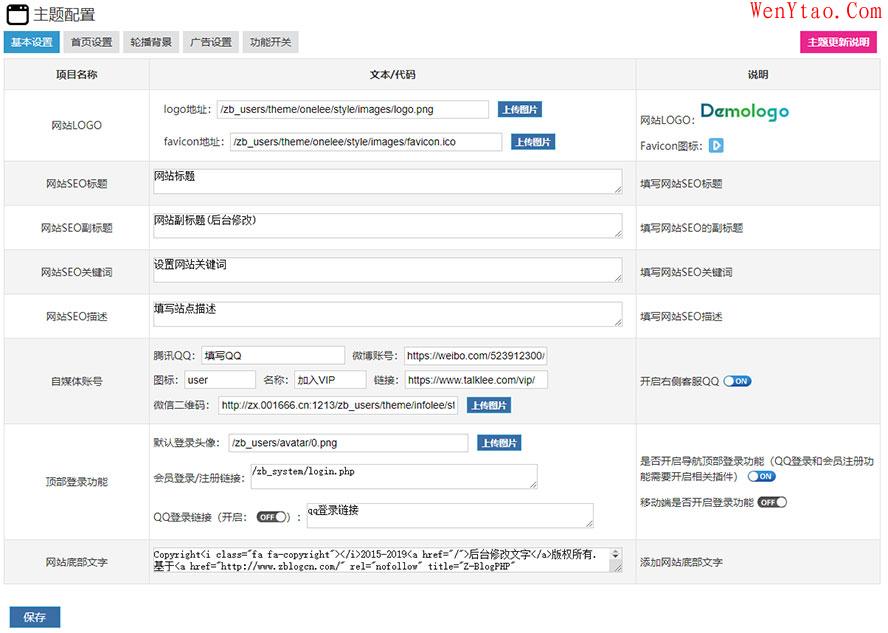Screen dimensions: 888x633
Task: Click the 网站SEO描述 row label
Action: click(76, 316)
